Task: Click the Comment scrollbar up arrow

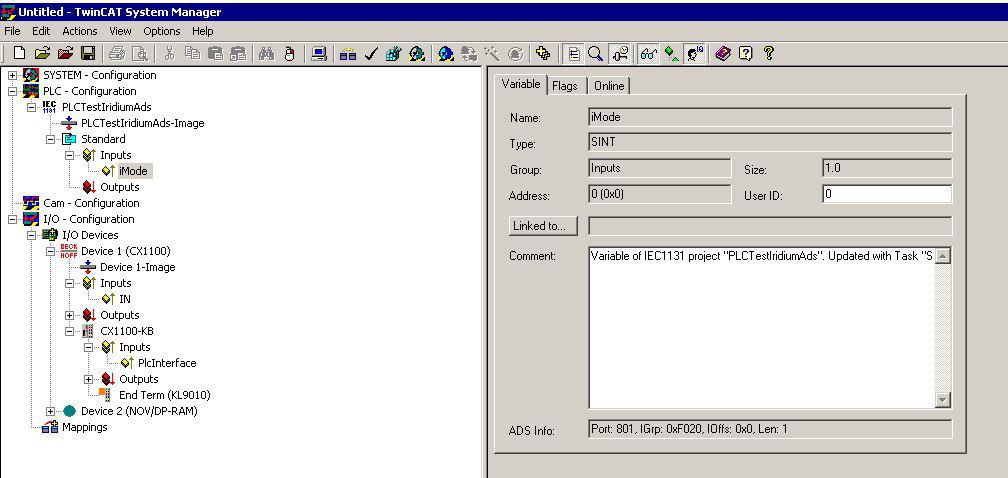Action: pos(942,256)
